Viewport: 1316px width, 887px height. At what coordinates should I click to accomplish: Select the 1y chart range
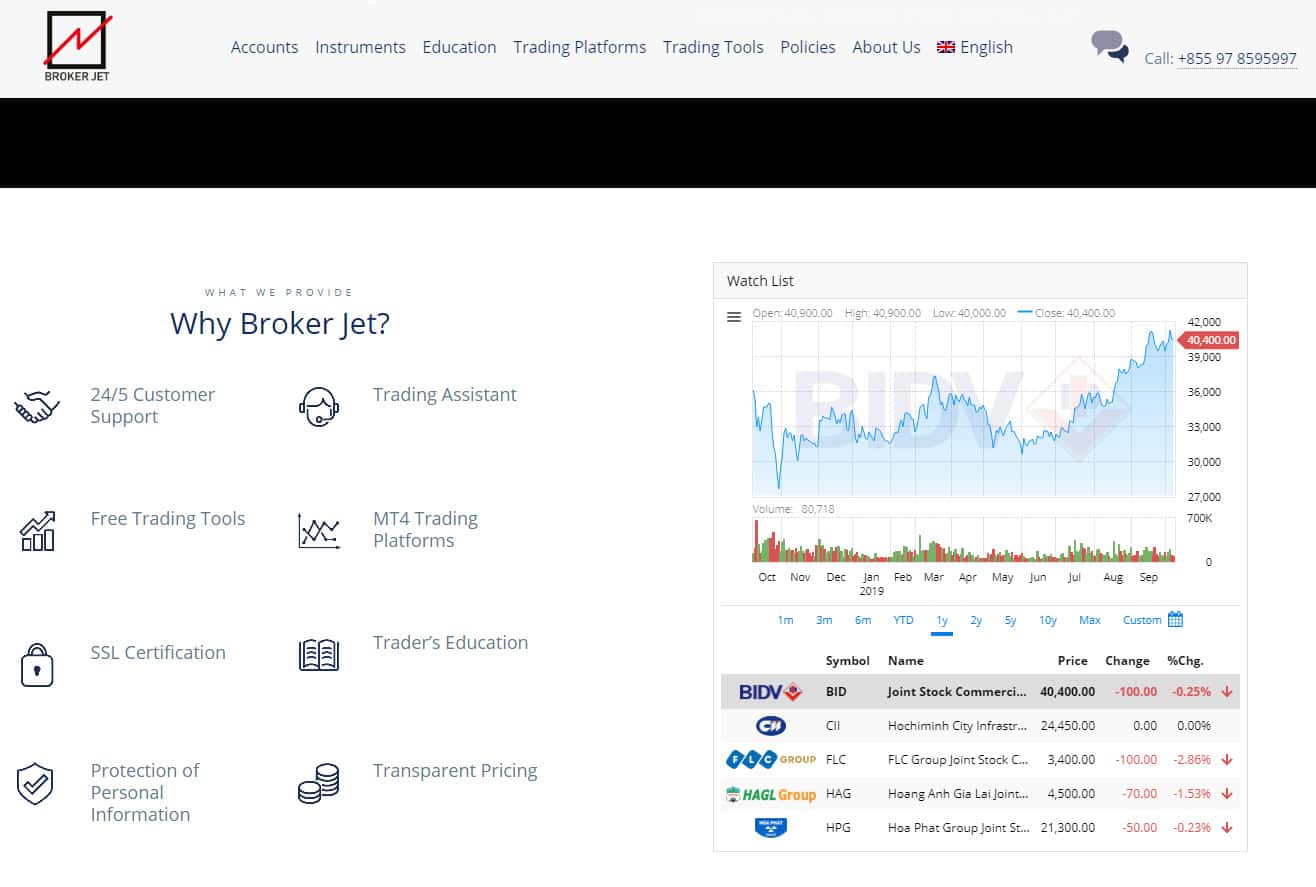(x=942, y=620)
